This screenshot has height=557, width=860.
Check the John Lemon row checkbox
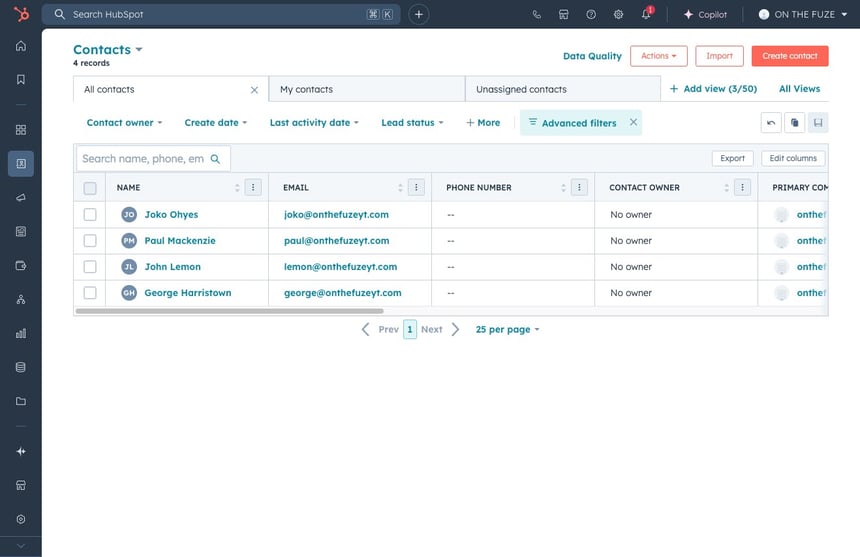[90, 267]
